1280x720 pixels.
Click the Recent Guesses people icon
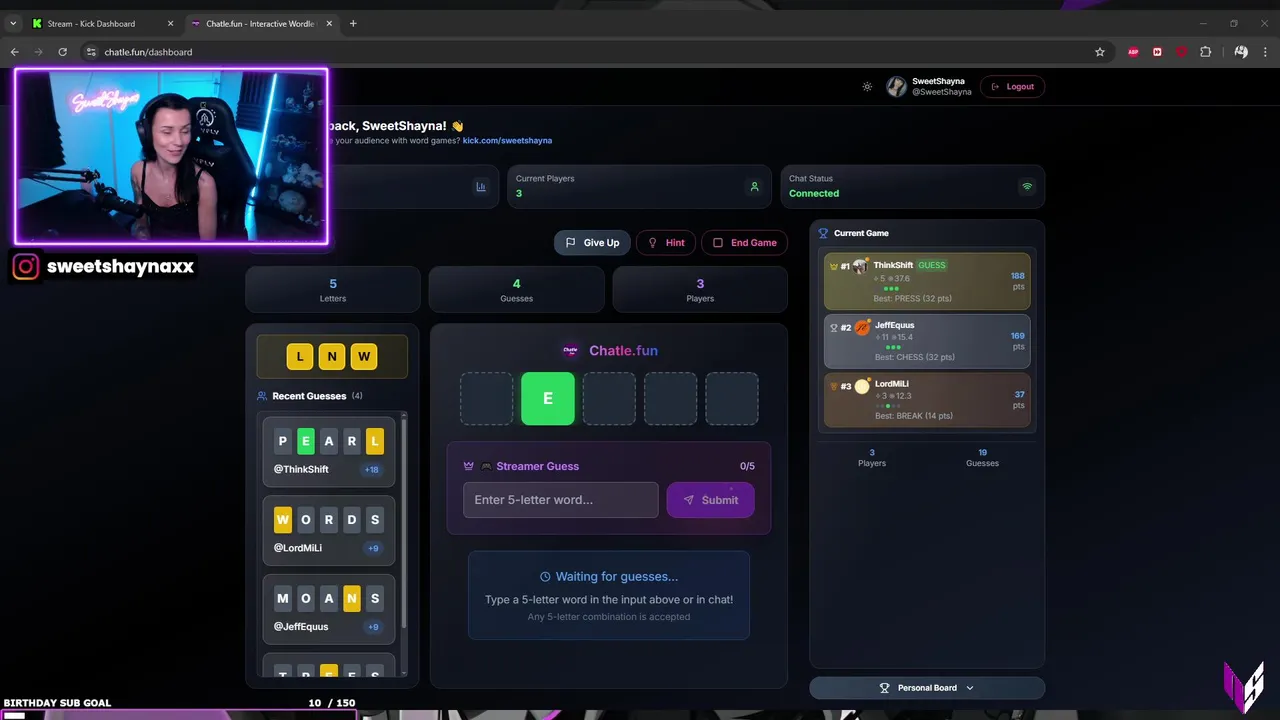262,396
